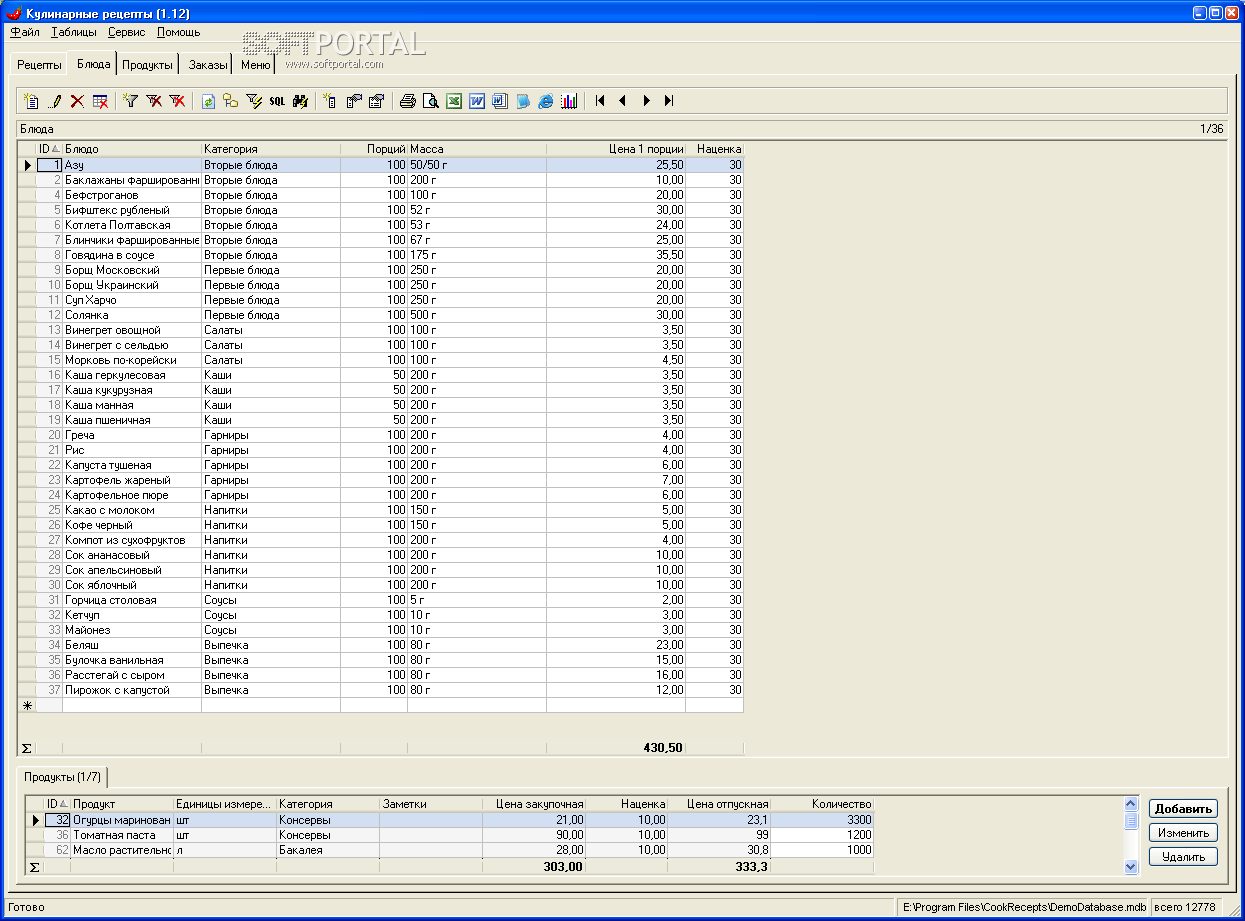This screenshot has width=1245, height=921.
Task: Select the Продукты (1/7) bottom tab
Action: [x=63, y=776]
